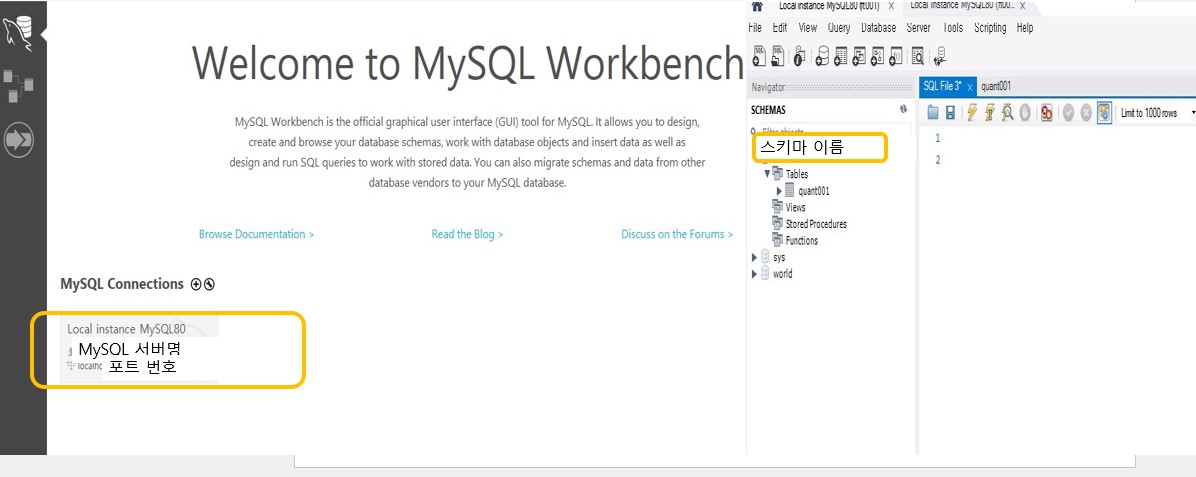This screenshot has width=1196, height=477.
Task: Reconnect to DBMS toolbar icon
Action: tap(940, 55)
